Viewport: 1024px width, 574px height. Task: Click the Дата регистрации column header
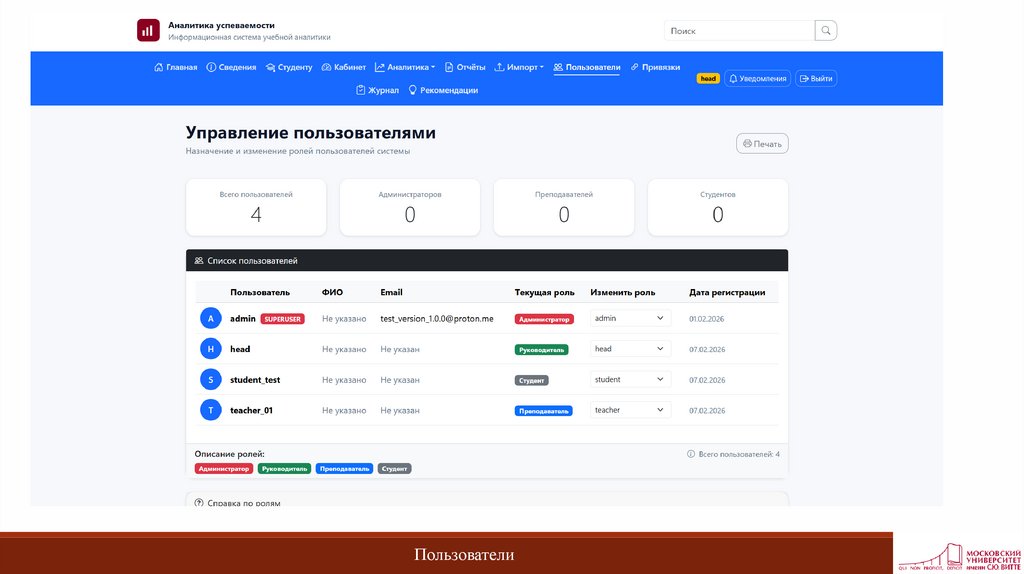tap(727, 293)
